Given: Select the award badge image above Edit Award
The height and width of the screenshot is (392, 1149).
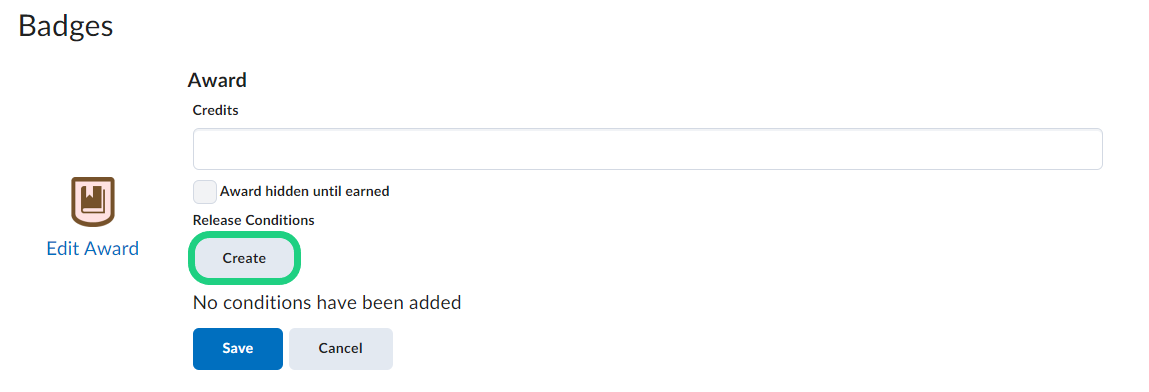Looking at the screenshot, I should [92, 201].
